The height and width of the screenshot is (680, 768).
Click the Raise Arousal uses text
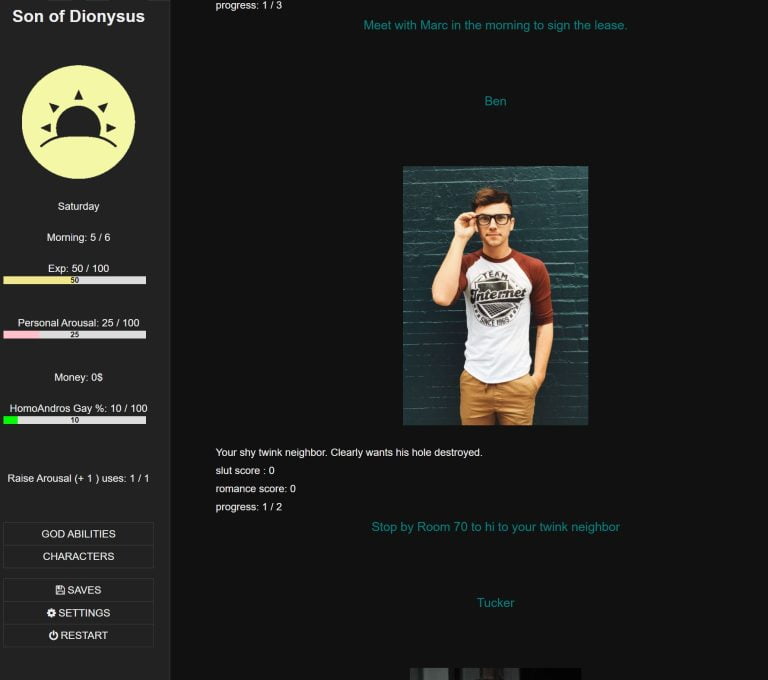[78, 479]
